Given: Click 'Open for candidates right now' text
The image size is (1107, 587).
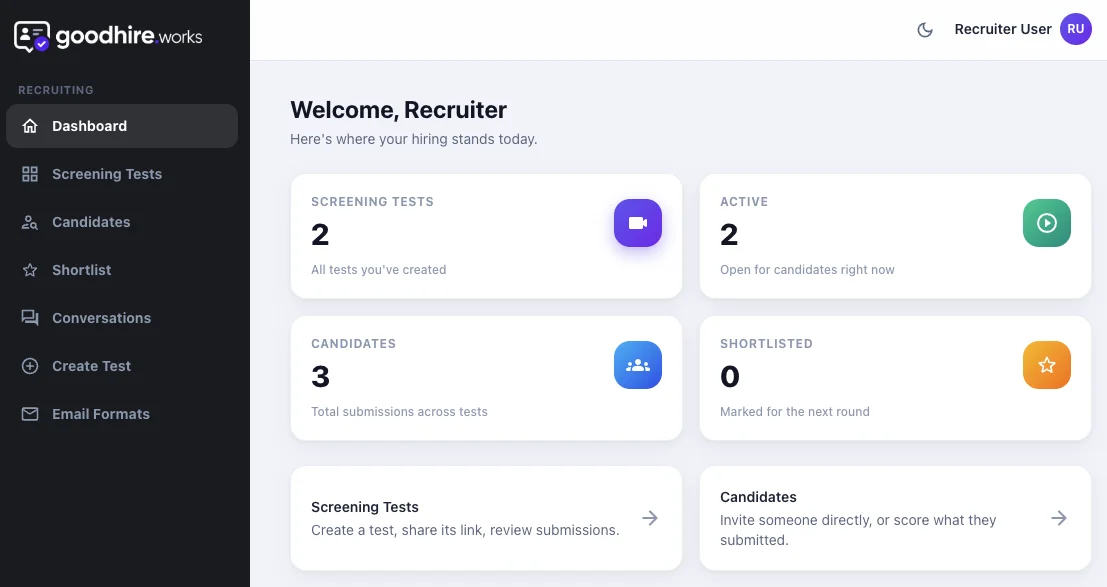Looking at the screenshot, I should pyautogui.click(x=807, y=270).
